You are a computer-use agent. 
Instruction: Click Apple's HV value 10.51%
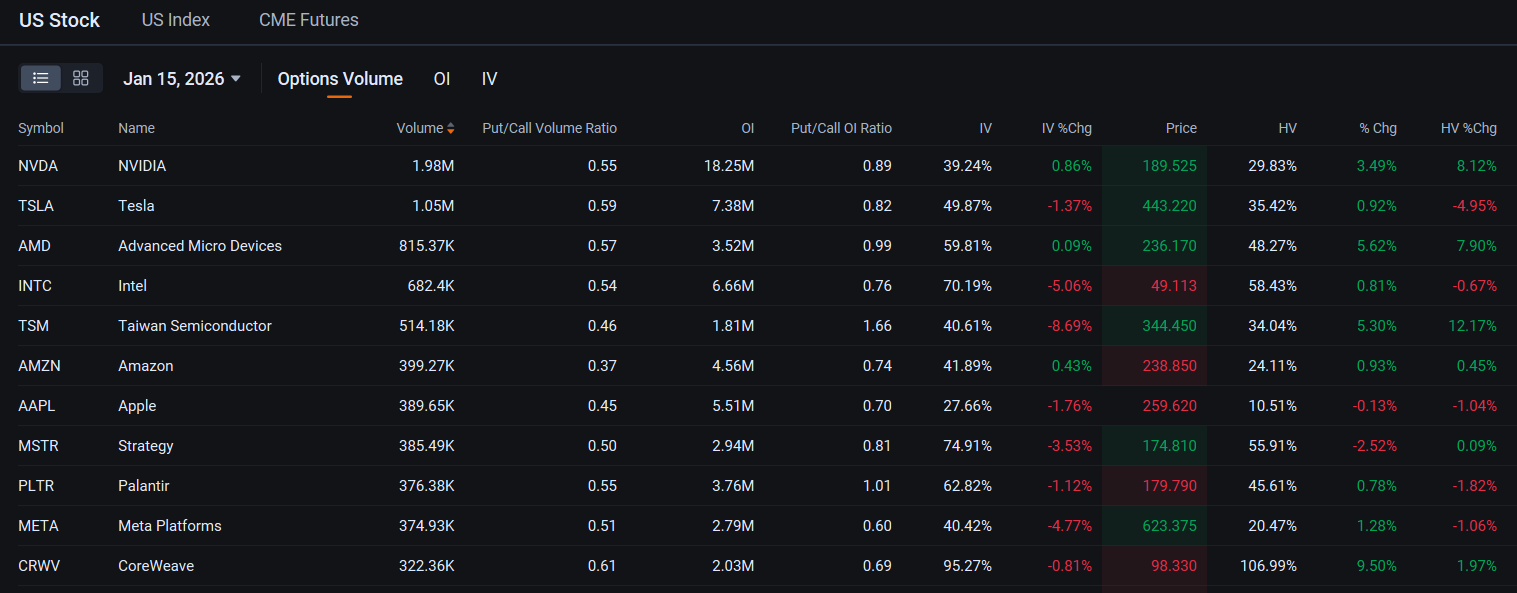(1272, 406)
